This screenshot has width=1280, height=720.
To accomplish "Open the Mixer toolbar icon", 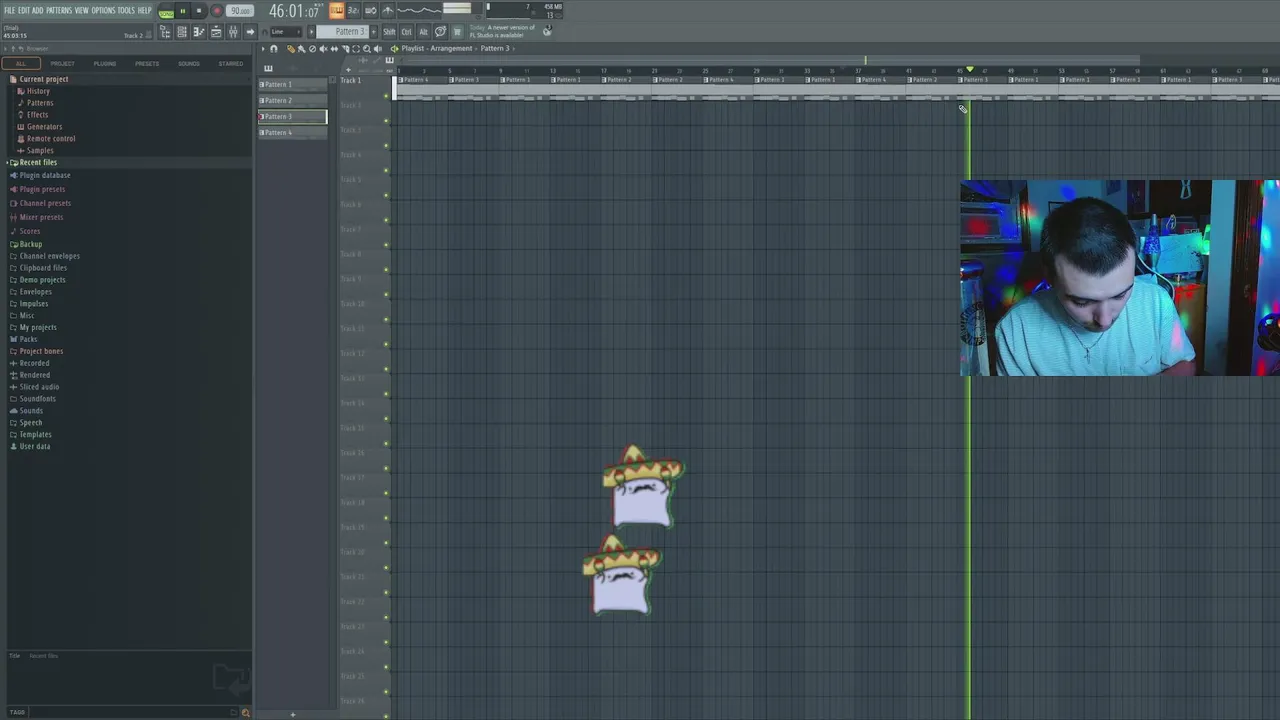I will (233, 32).
